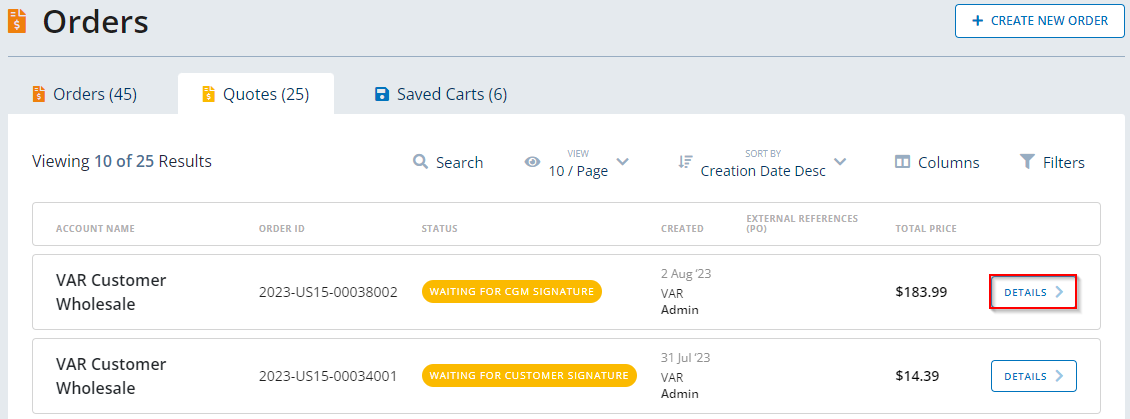Click the Create New Order button
1130x419 pixels.
coord(1040,21)
